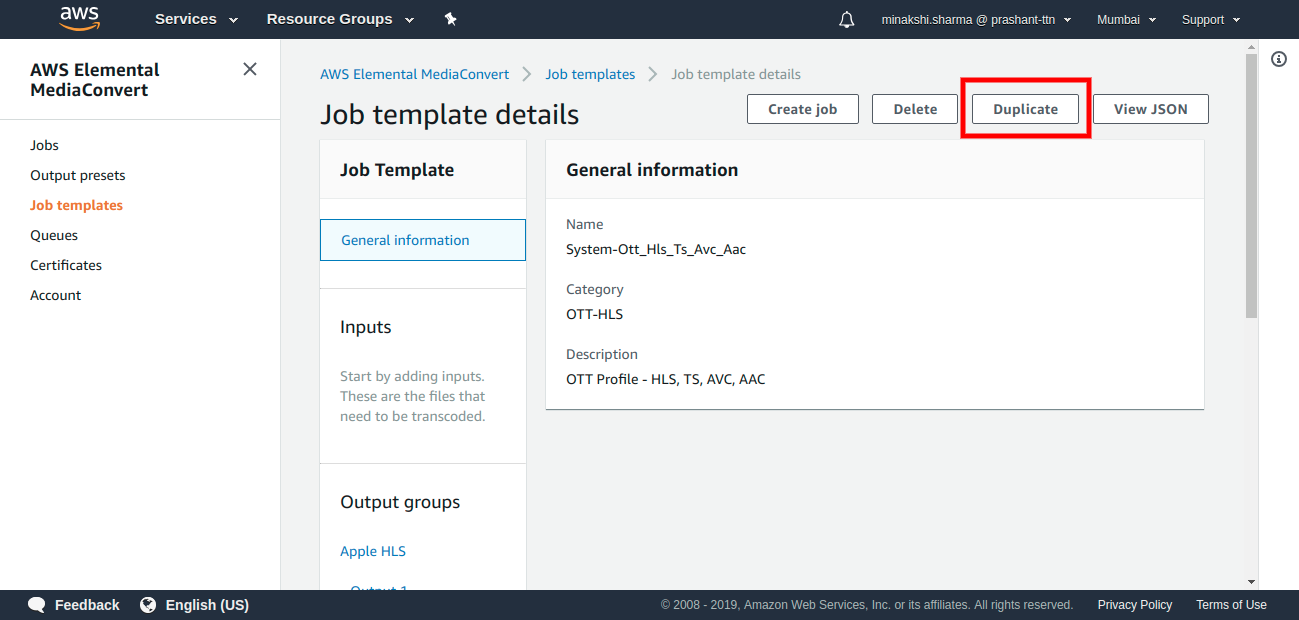Open the minakshi.sharma account dropdown
Viewport: 1299px width, 620px height.
(x=976, y=19)
